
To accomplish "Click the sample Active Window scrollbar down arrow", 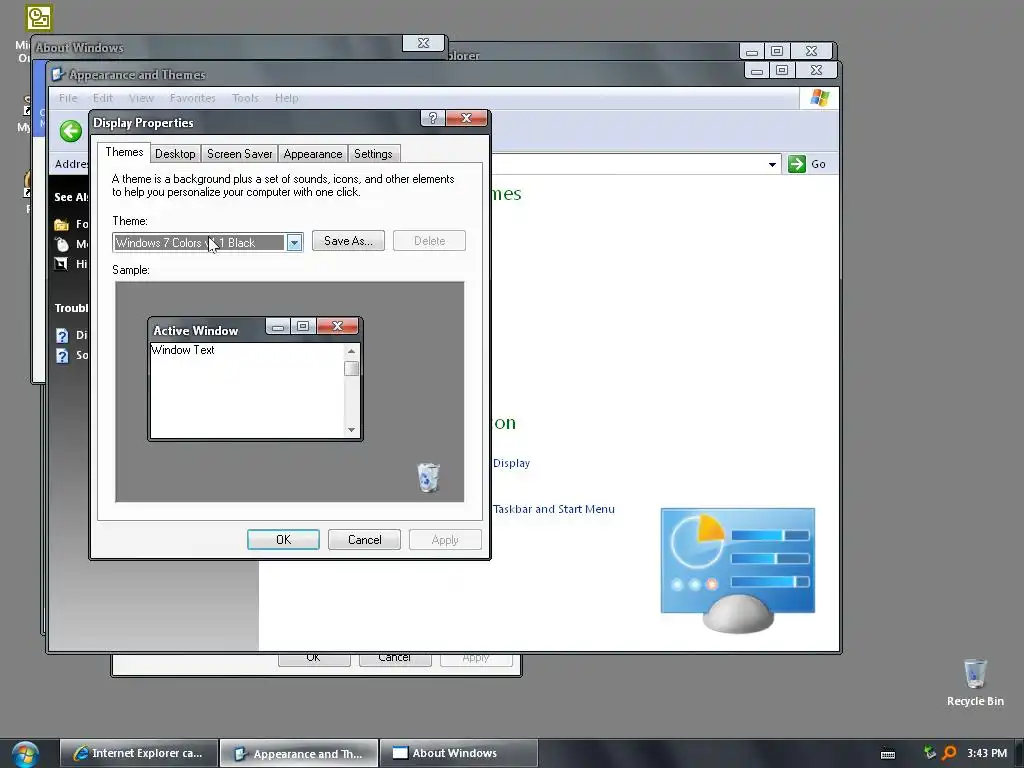I will coord(351,430).
